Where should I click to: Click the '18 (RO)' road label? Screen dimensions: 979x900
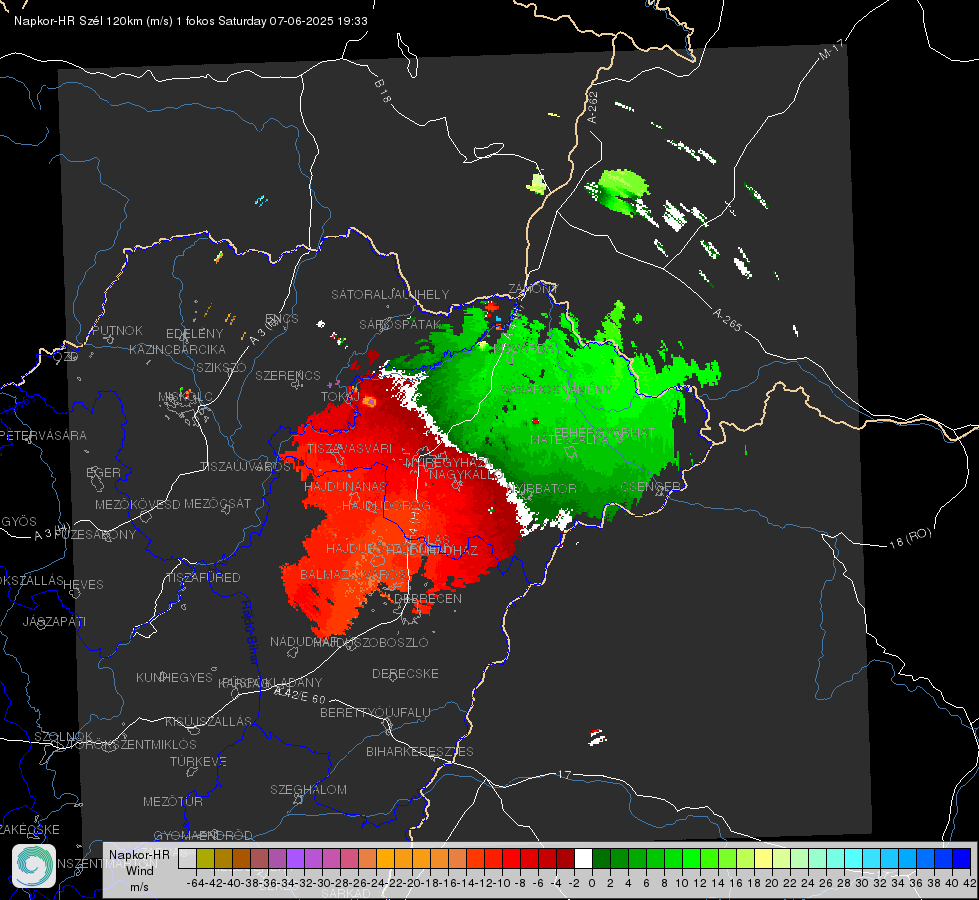pyautogui.click(x=910, y=538)
